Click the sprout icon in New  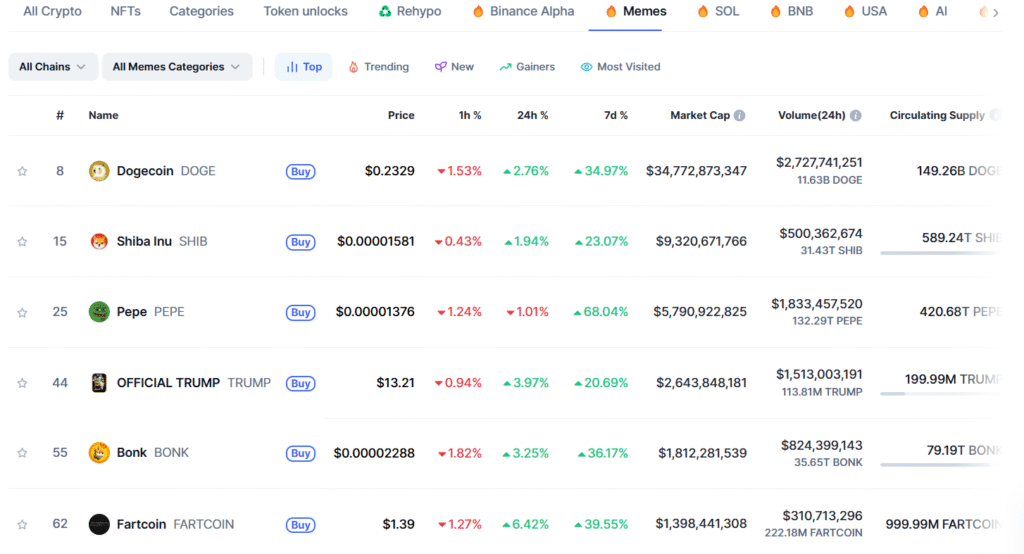[441, 67]
